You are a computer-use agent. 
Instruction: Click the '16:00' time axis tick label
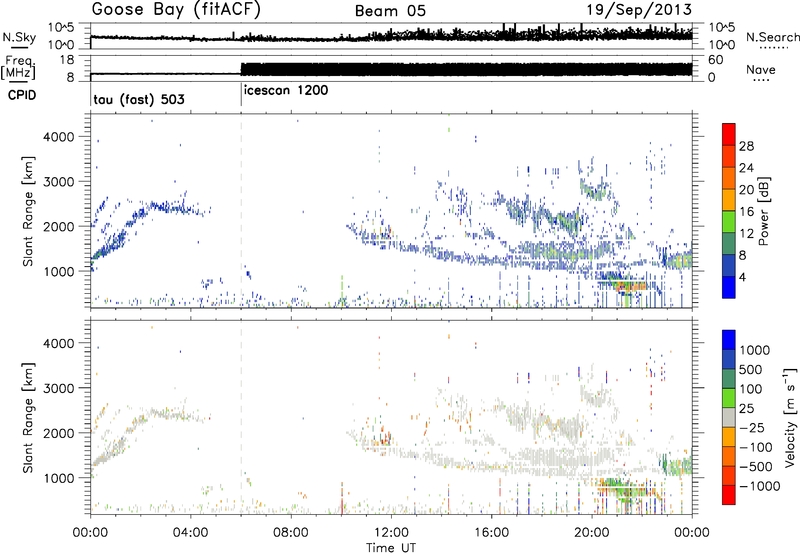point(491,533)
